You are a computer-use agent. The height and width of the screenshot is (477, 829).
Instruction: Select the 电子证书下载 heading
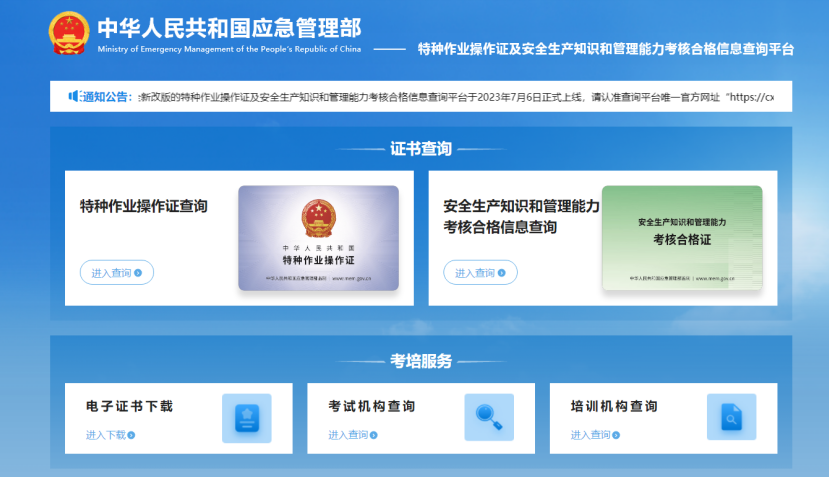(x=129, y=406)
